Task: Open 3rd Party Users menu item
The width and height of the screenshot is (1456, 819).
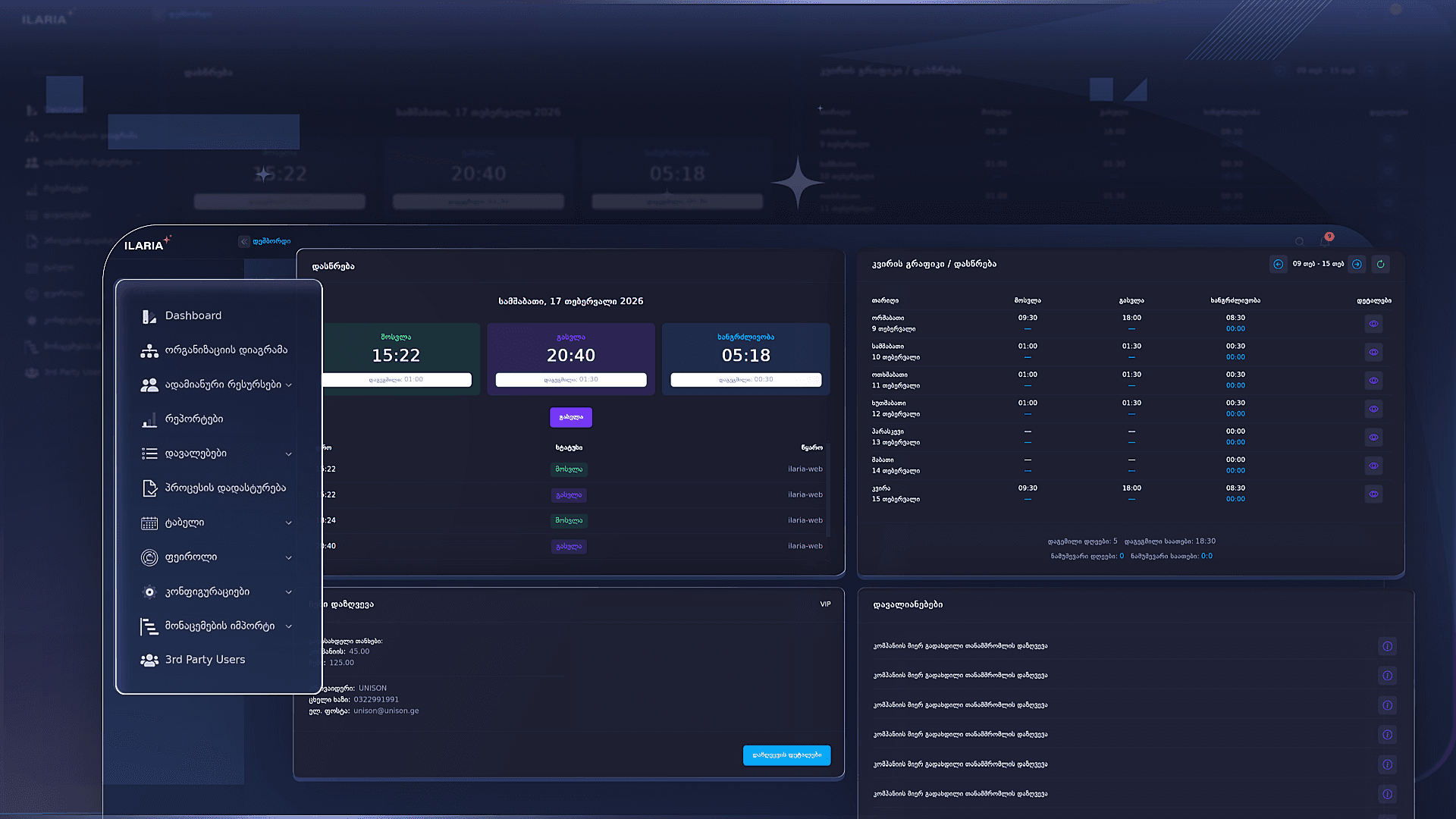Action: (x=205, y=660)
